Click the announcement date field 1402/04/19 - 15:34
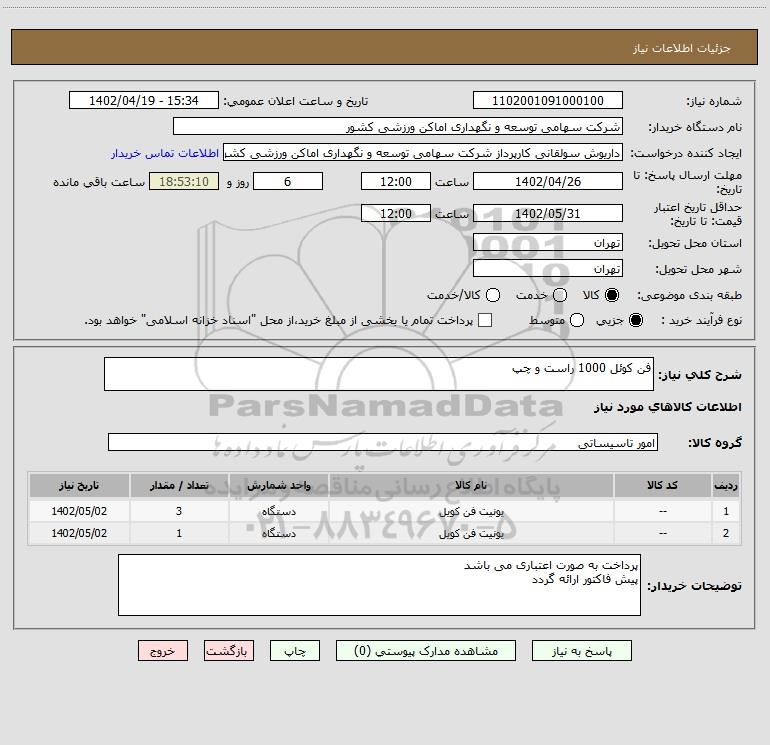This screenshot has width=770, height=745. [144, 100]
